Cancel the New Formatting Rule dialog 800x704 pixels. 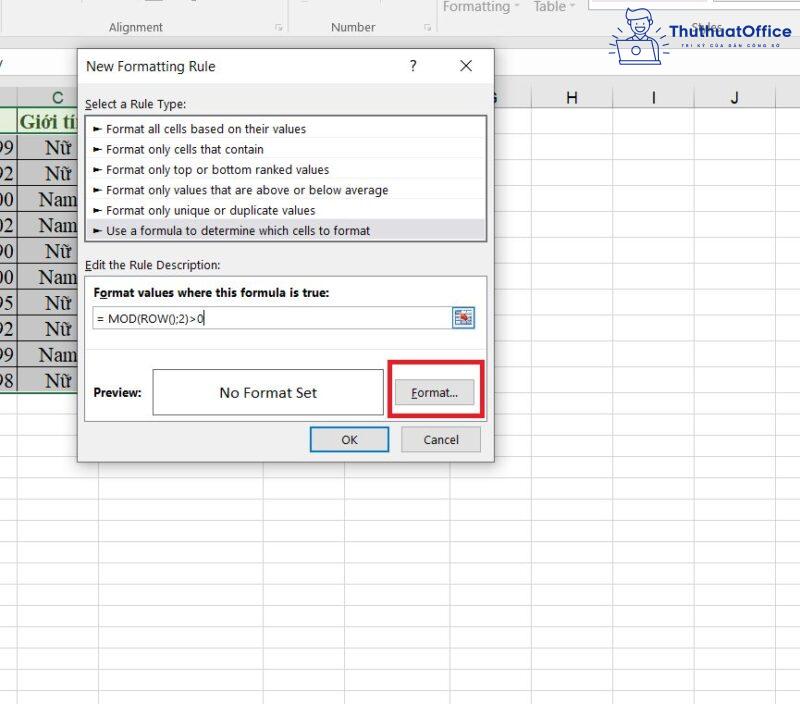[x=440, y=440]
